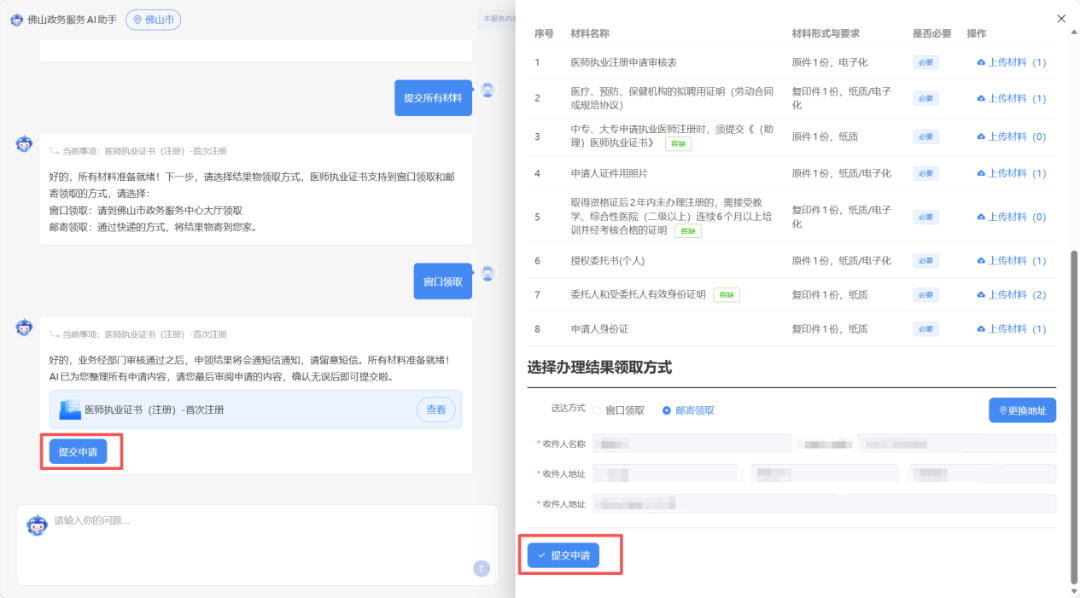This screenshot has width=1080, height=598.
Task: Click the user avatar beside 窗口领取 bubble
Action: pyautogui.click(x=488, y=274)
